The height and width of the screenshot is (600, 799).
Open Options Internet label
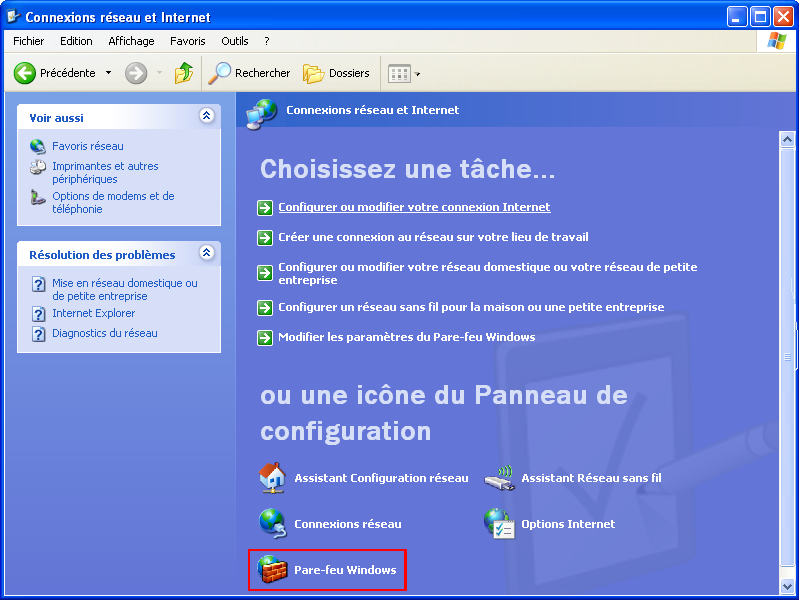(568, 524)
